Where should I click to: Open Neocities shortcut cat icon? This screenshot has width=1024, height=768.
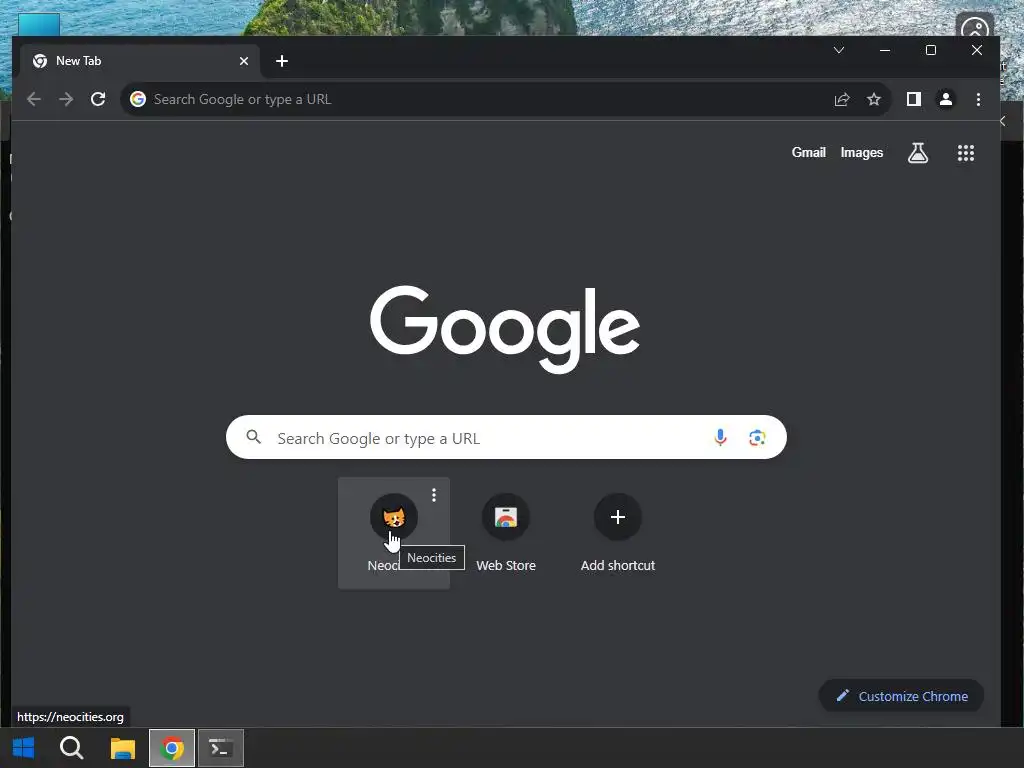coord(394,517)
